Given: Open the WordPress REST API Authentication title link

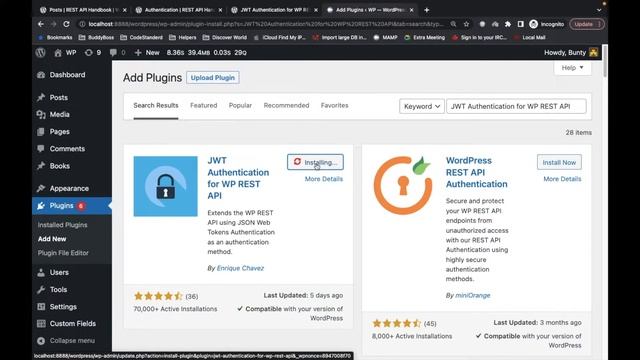Looking at the screenshot, I should pos(476,172).
